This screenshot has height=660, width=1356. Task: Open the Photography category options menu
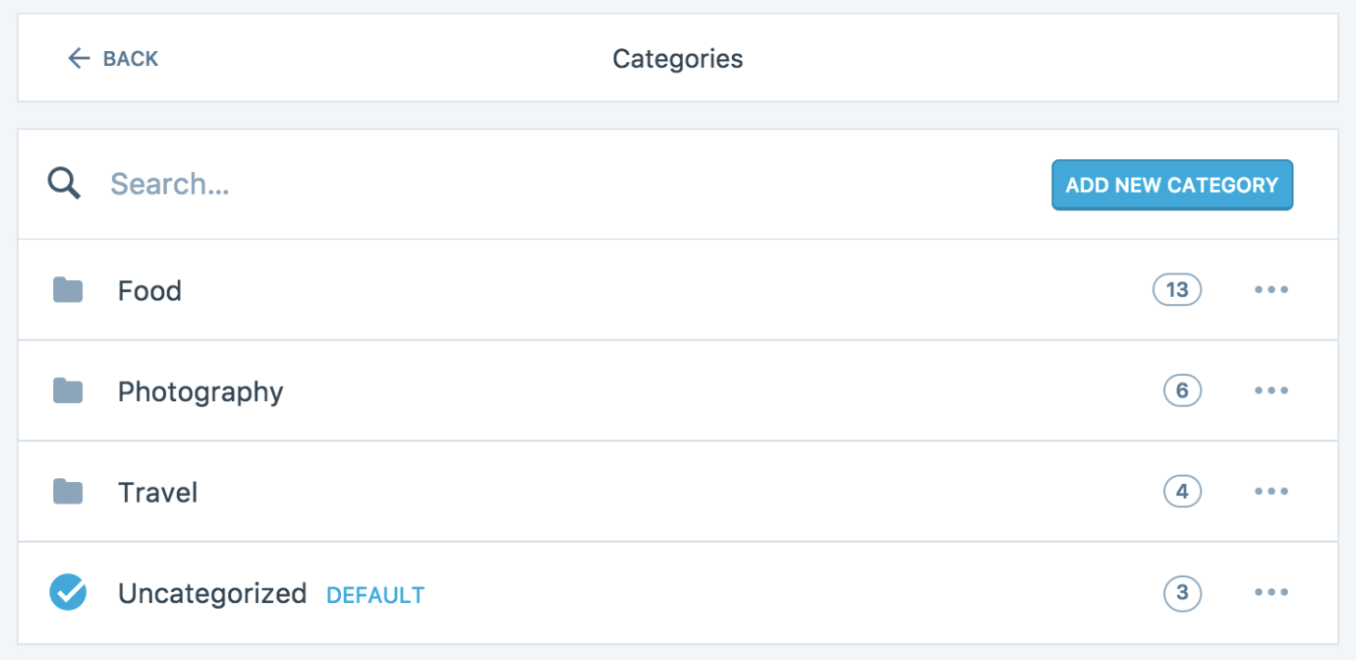click(1271, 390)
